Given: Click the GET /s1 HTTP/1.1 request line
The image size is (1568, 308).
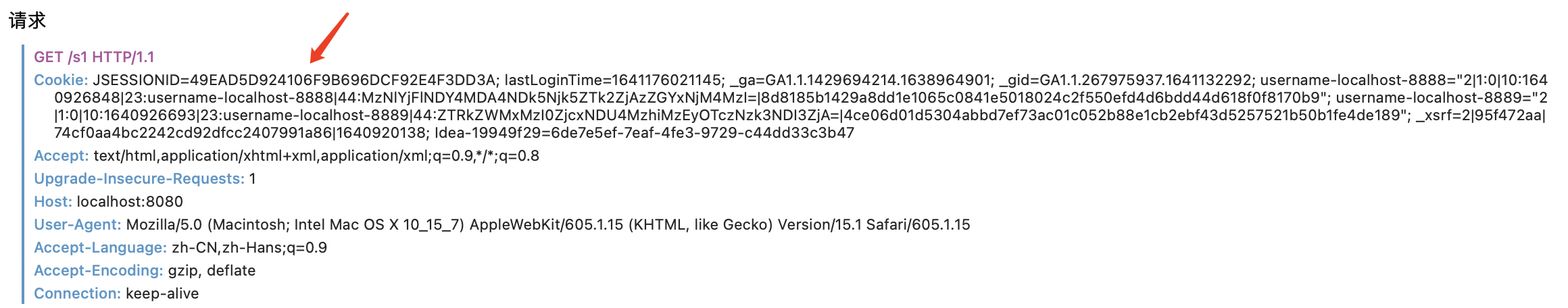Looking at the screenshot, I should (94, 57).
